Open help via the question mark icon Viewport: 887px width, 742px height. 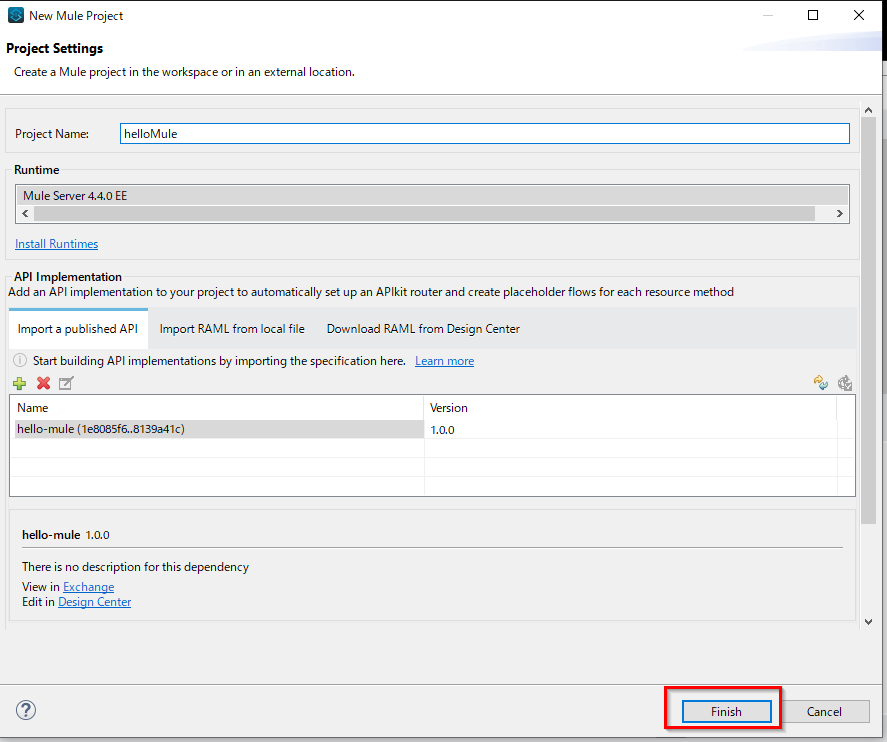click(x=25, y=710)
